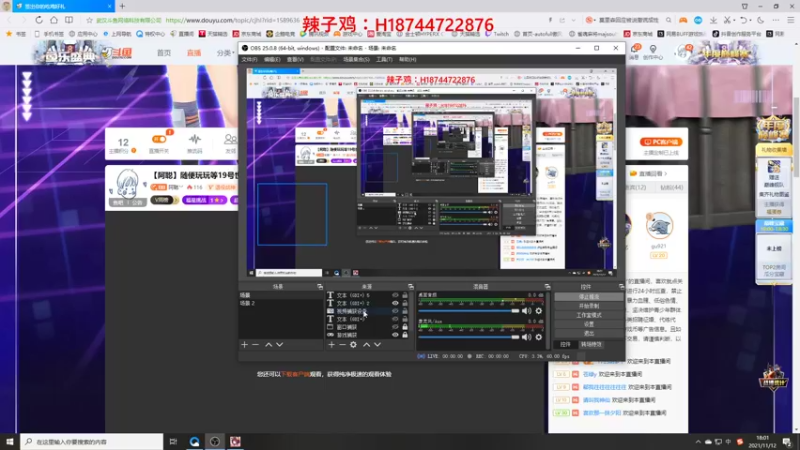This screenshot has width=800, height=450.
Task: Move the scene down in the Scenes list
Action: (280, 345)
